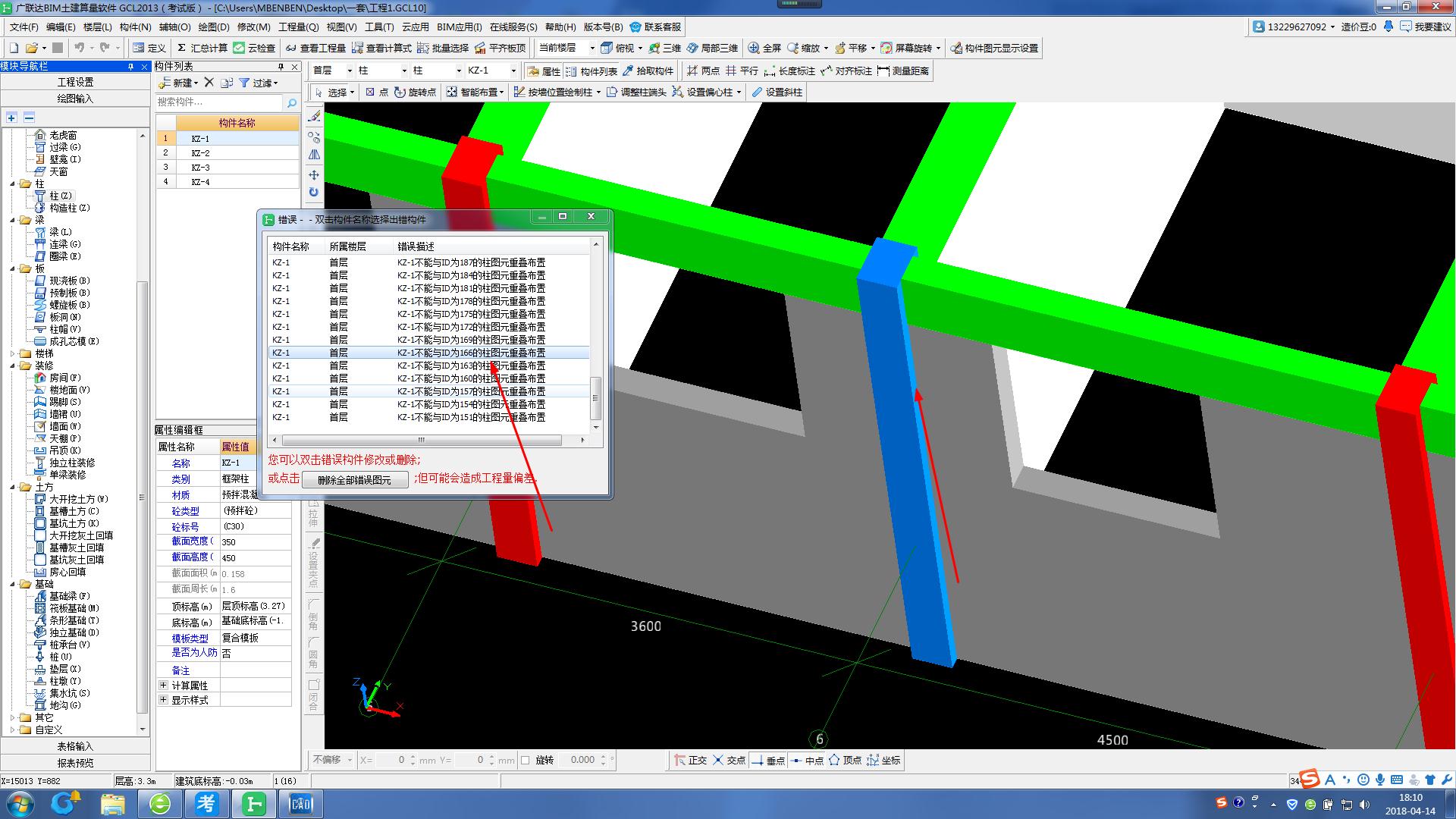Select the 点 point drawing tool
1456x819 pixels.
[x=376, y=92]
